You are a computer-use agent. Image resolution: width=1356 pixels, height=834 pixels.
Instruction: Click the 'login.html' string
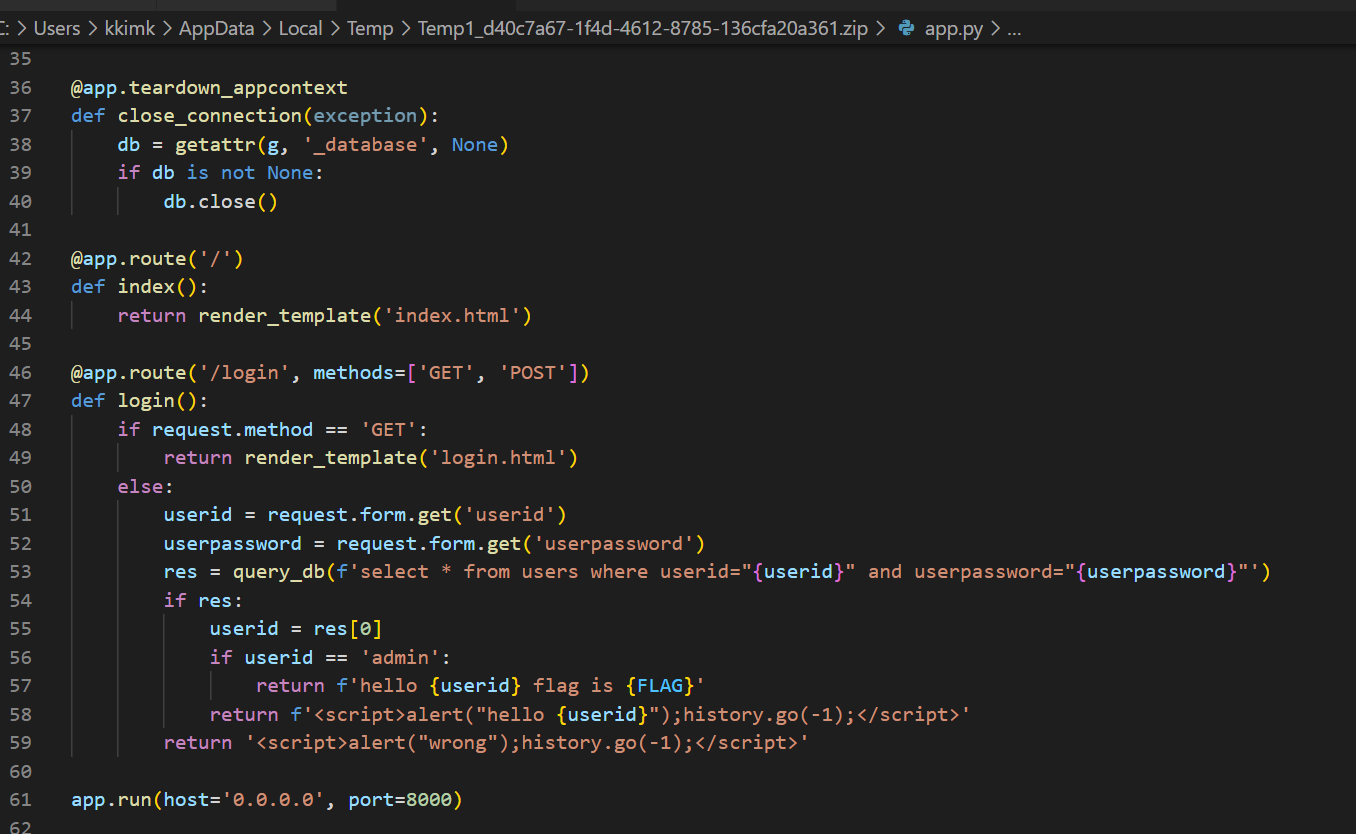click(x=498, y=458)
